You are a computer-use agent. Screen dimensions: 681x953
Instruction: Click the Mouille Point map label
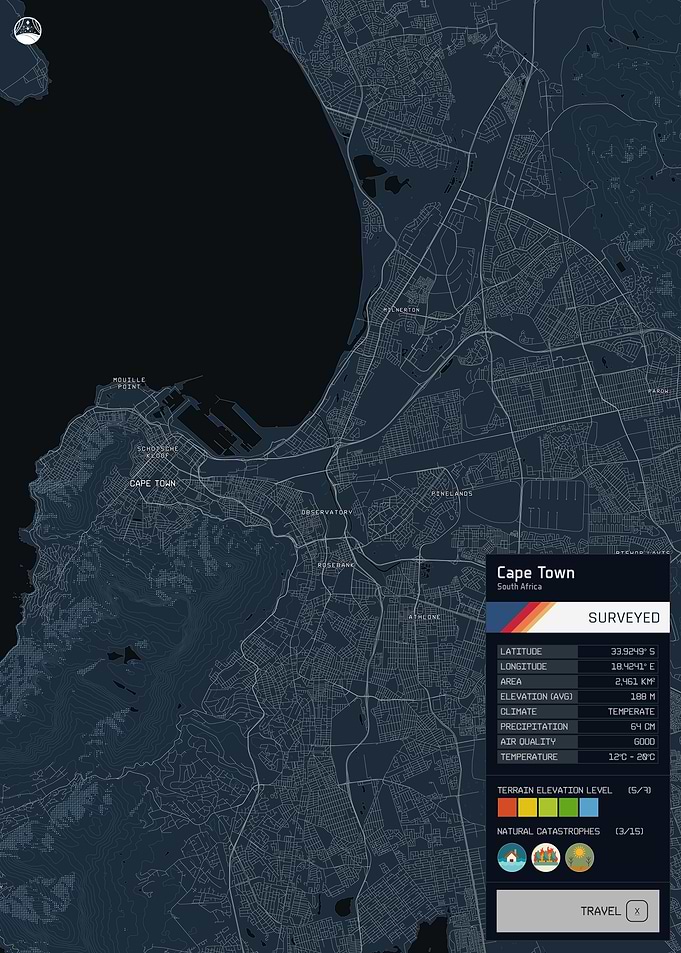point(129,383)
